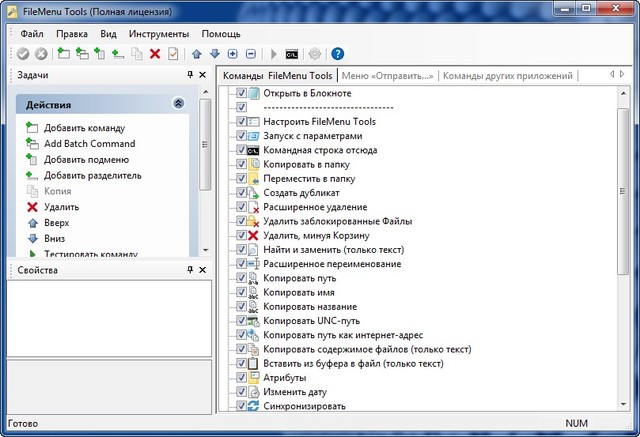Viewport: 640px width, 437px height.
Task: Collapse the 'Действия' section chevron
Action: coord(178,103)
